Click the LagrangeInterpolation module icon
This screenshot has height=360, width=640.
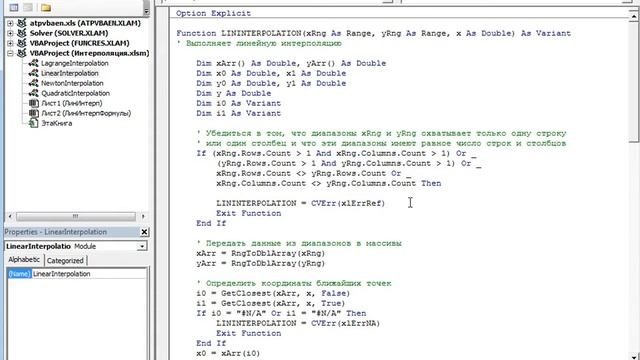(x=33, y=63)
